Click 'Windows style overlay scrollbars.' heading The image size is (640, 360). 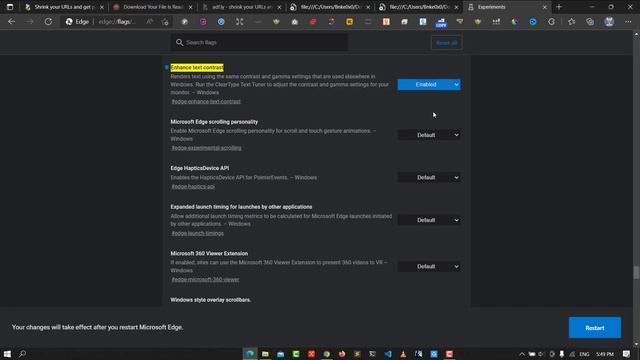(211, 300)
